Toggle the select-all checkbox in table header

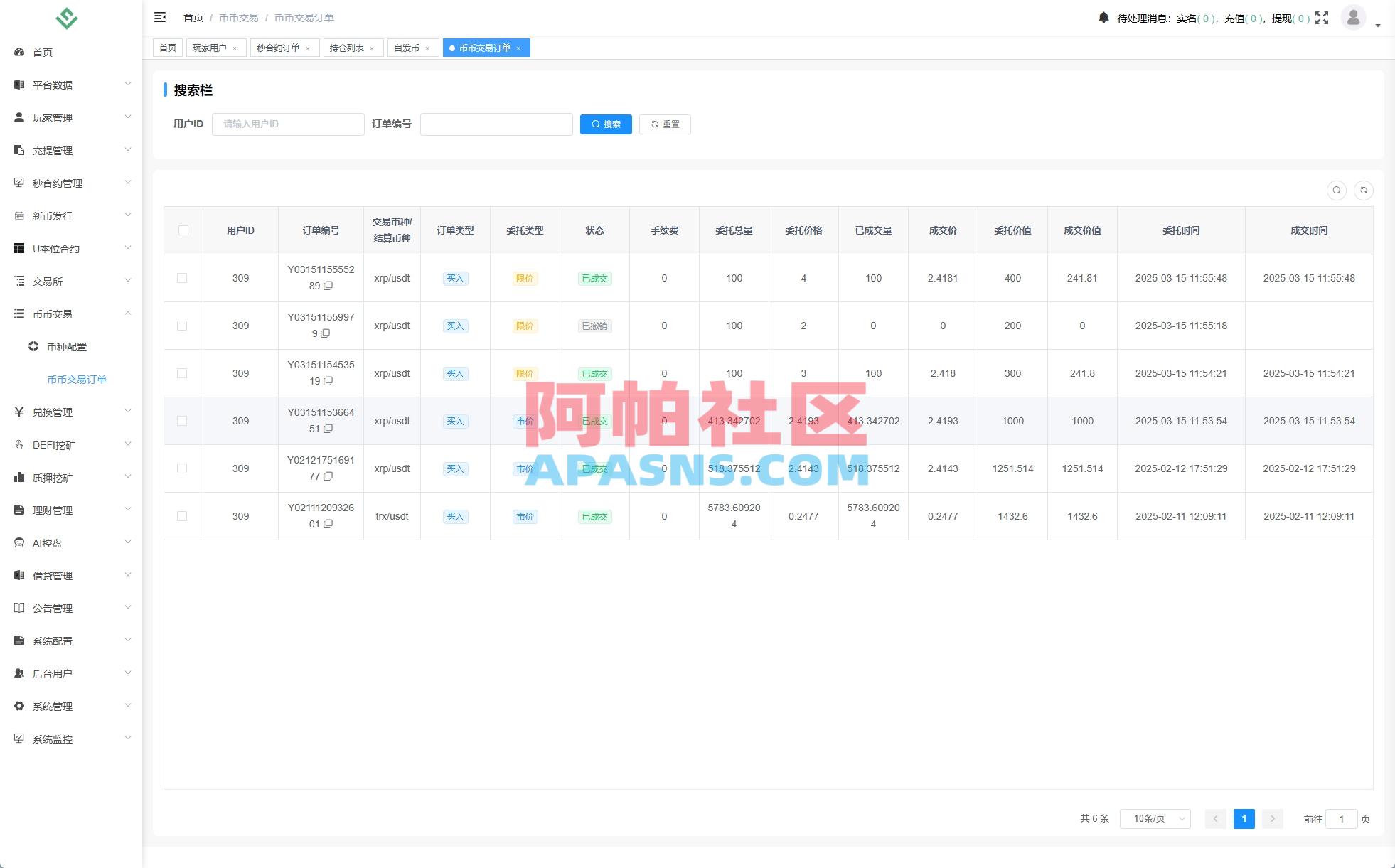coord(183,230)
